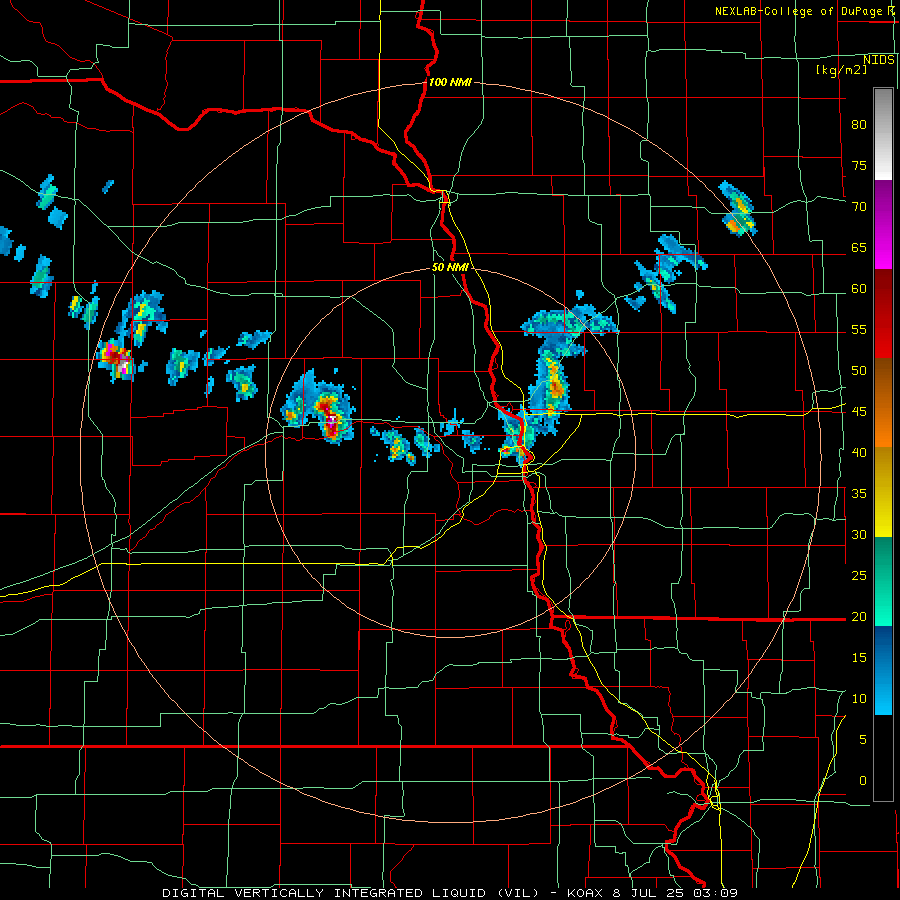
Task: Select the 70 value on the VIL scale
Action: coord(859,207)
